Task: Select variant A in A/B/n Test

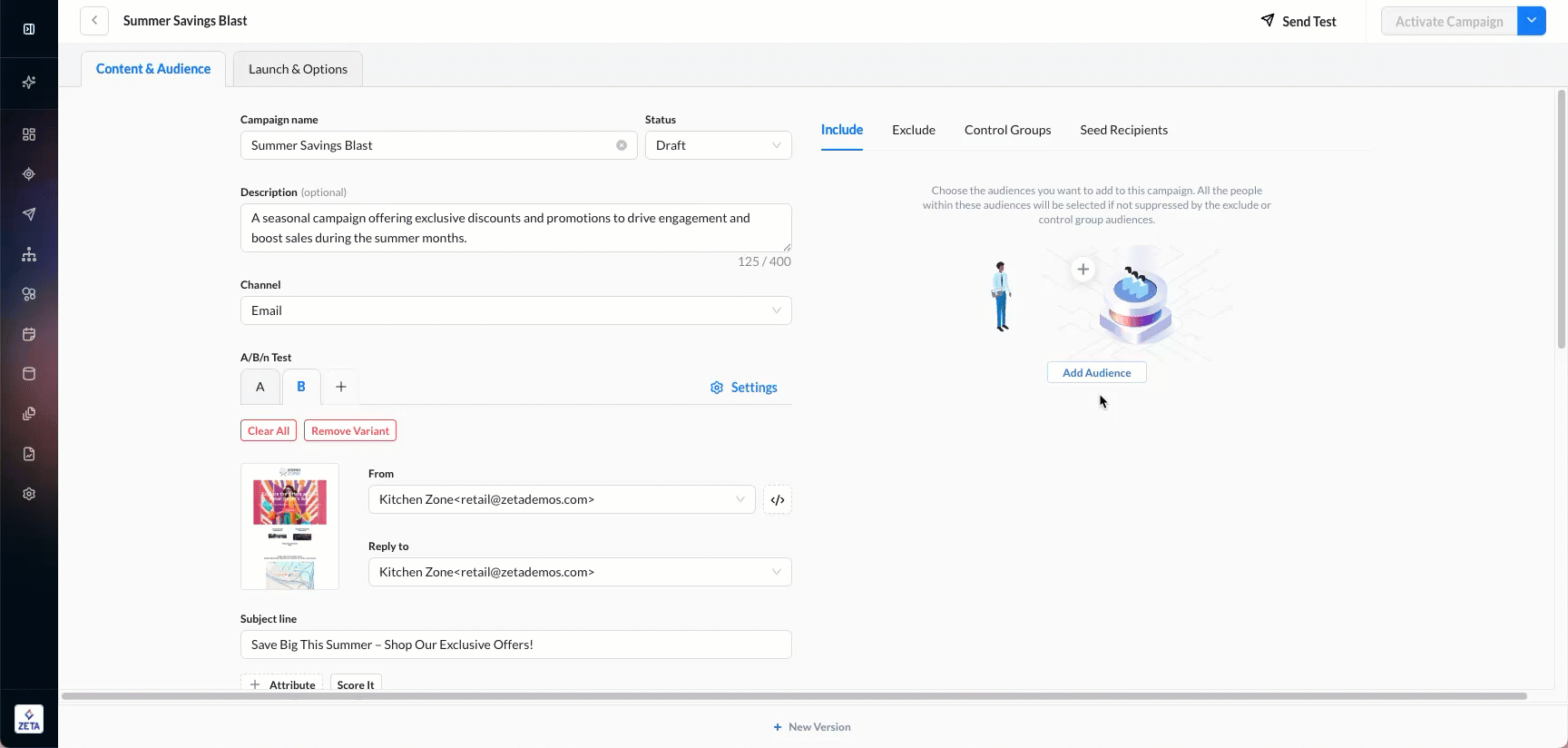Action: point(260,388)
